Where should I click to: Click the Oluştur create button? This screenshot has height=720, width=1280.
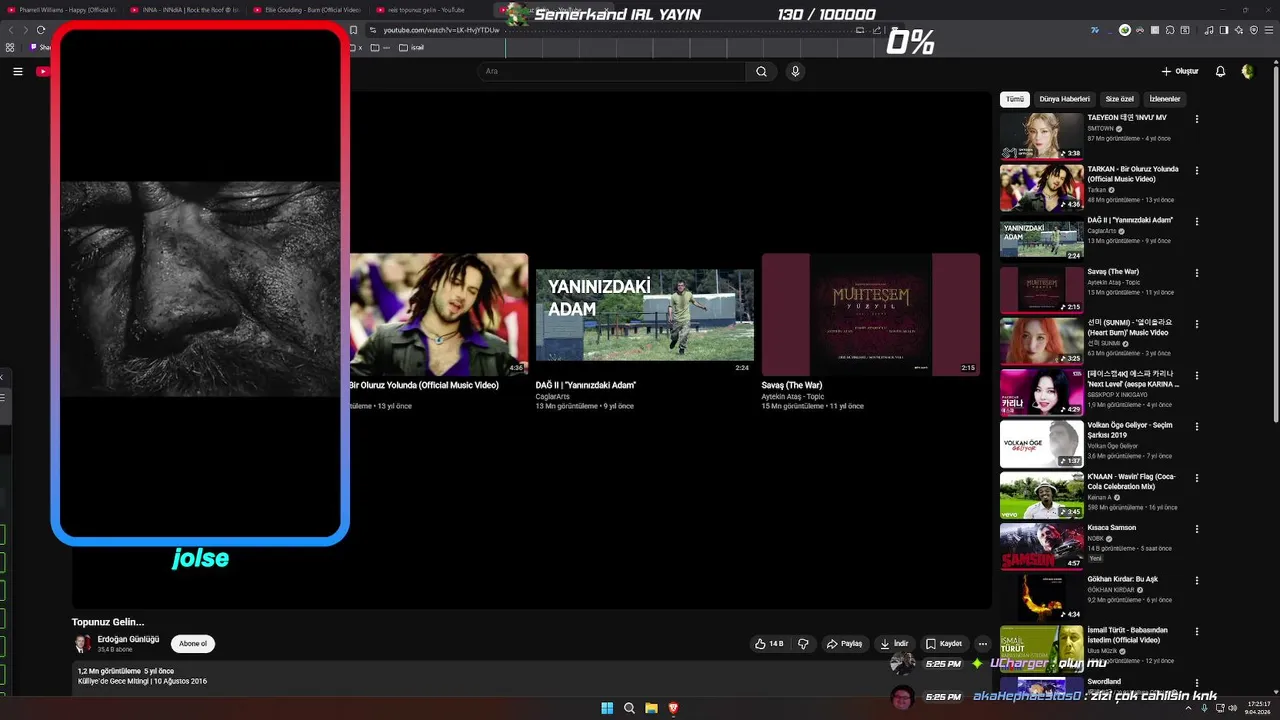pyautogui.click(x=1180, y=71)
